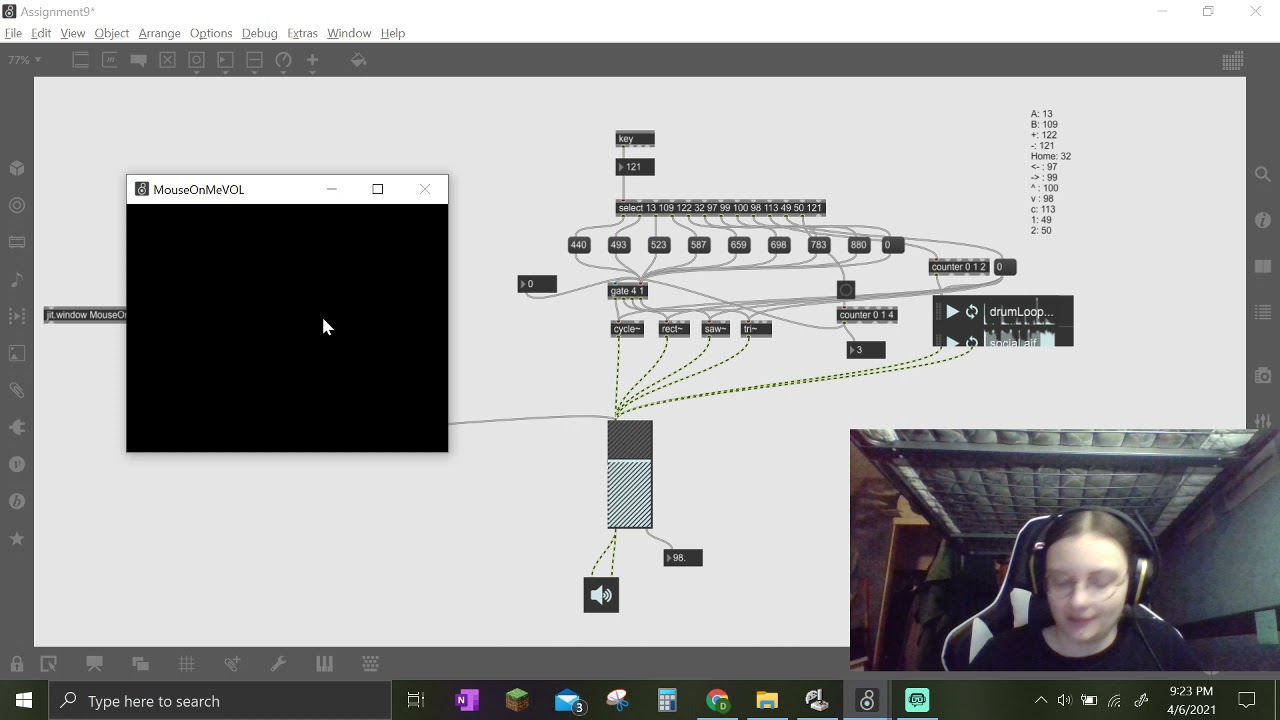Open the images icon in left sidebar
Image resolution: width=1280 pixels, height=720 pixels.
17,353
